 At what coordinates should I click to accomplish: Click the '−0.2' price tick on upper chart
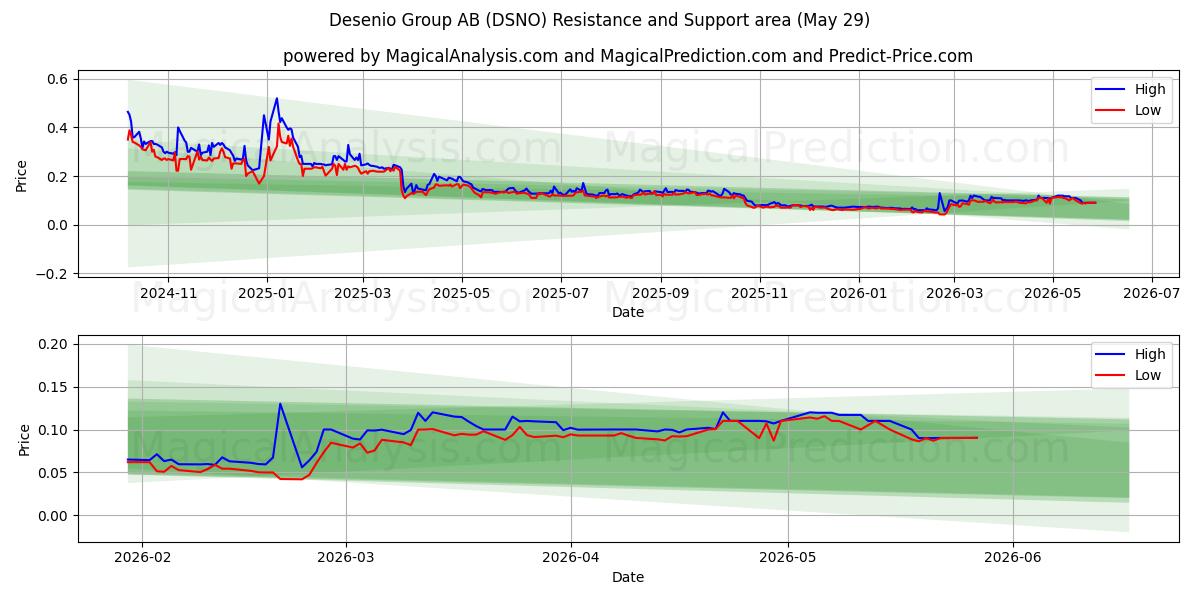51,274
